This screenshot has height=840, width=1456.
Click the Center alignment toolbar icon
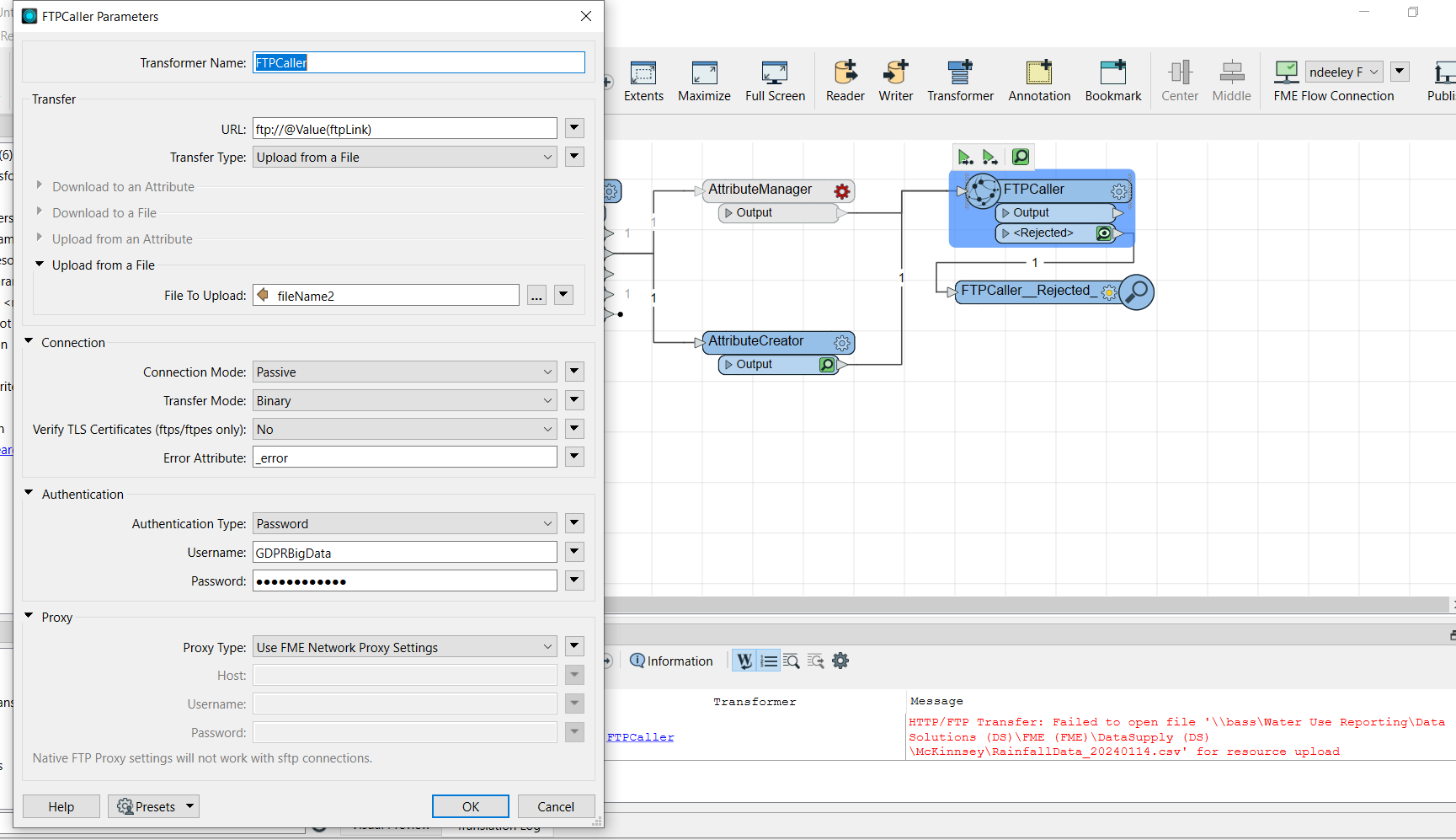[x=1180, y=81]
